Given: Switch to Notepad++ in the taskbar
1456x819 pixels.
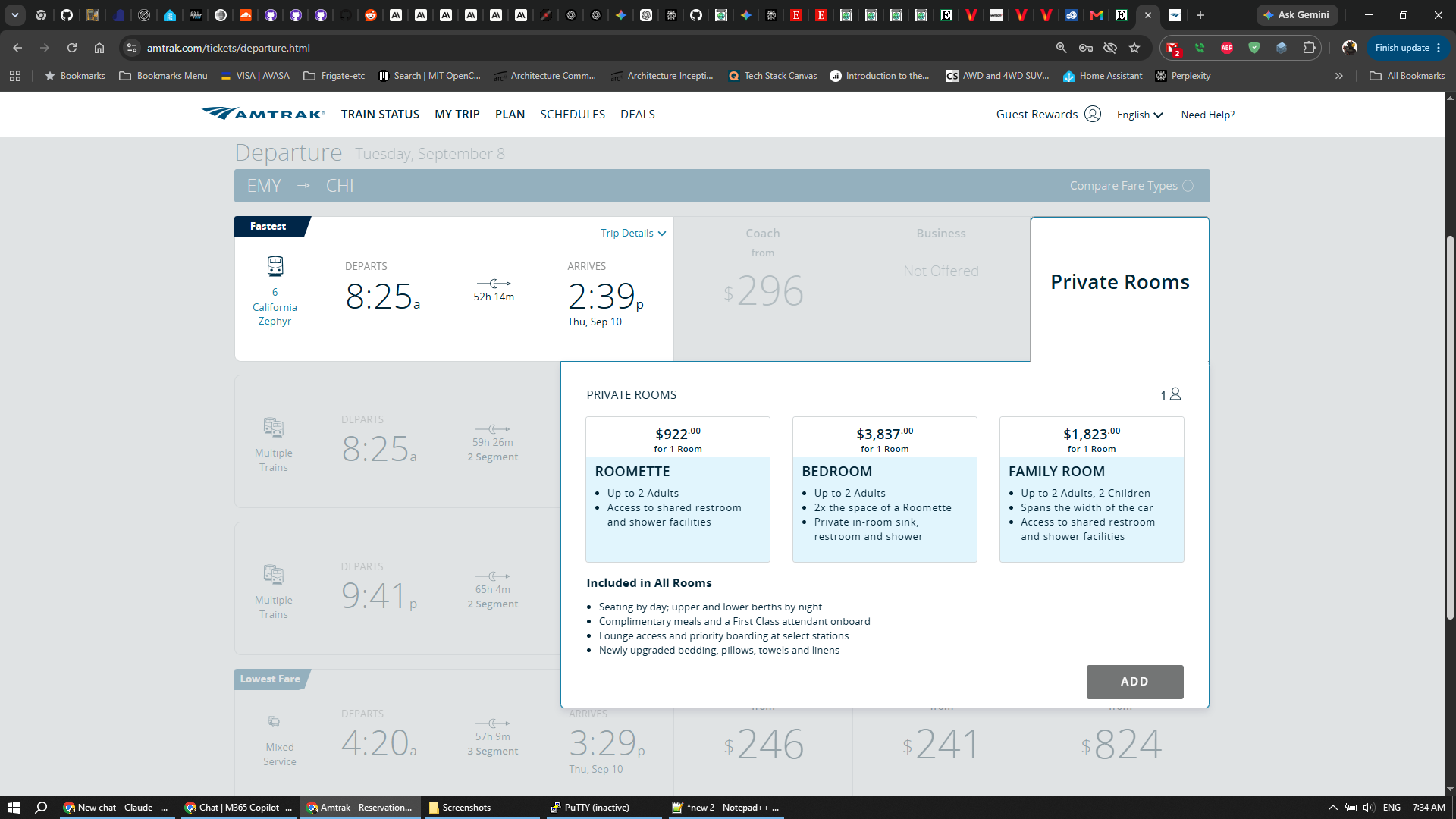Looking at the screenshot, I should point(725,808).
